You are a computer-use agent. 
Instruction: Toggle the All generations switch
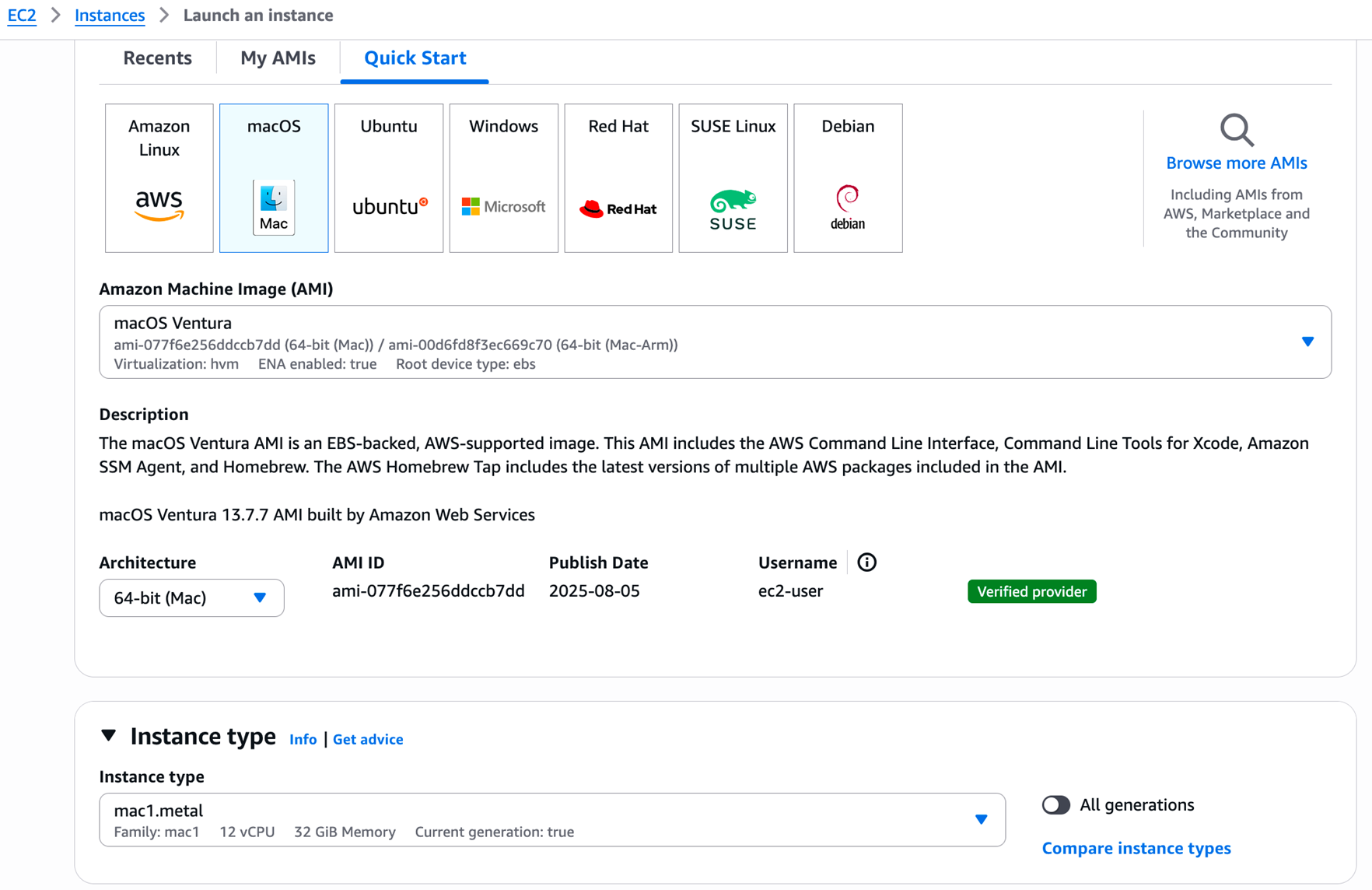1055,804
